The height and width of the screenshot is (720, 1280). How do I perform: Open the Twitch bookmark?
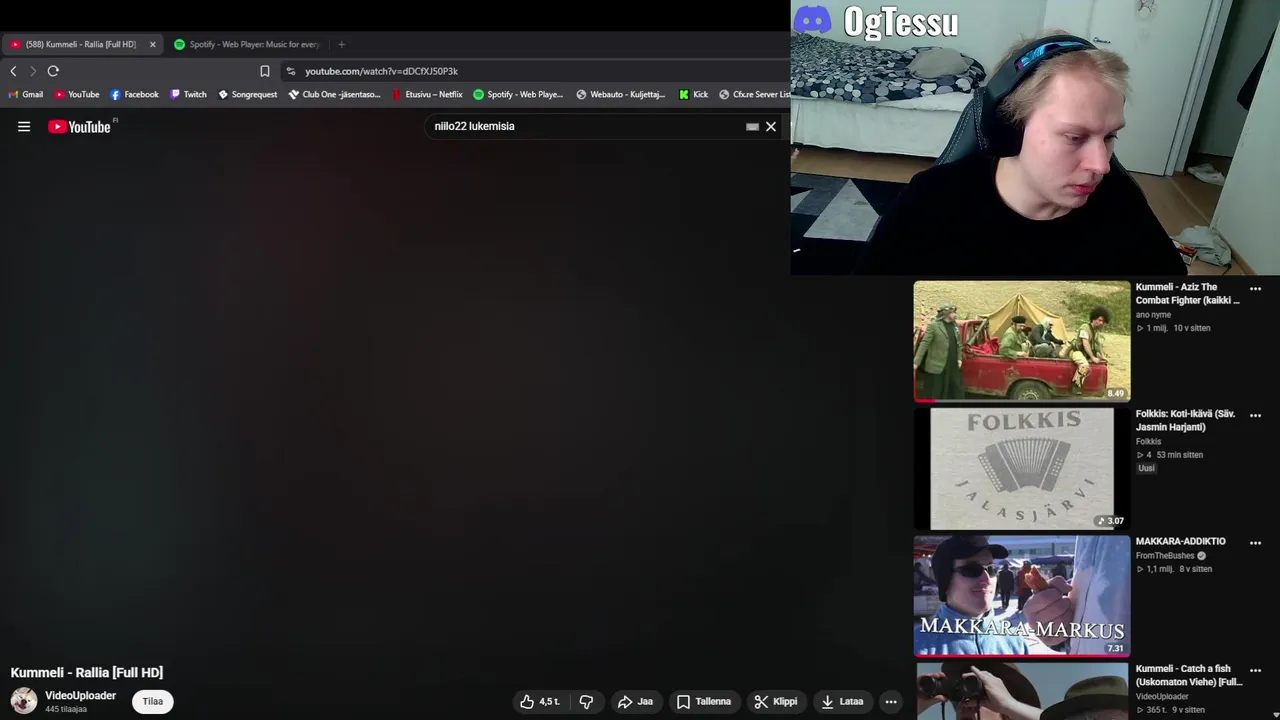[188, 95]
